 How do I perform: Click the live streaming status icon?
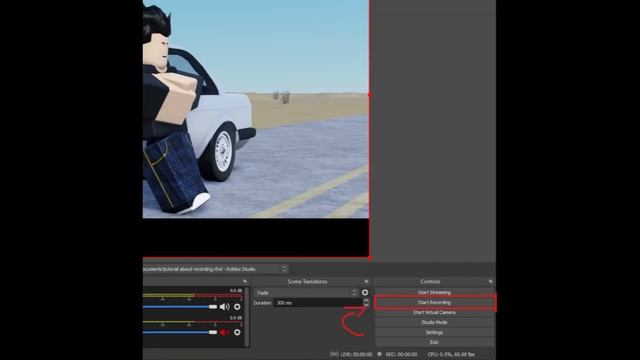coord(334,354)
